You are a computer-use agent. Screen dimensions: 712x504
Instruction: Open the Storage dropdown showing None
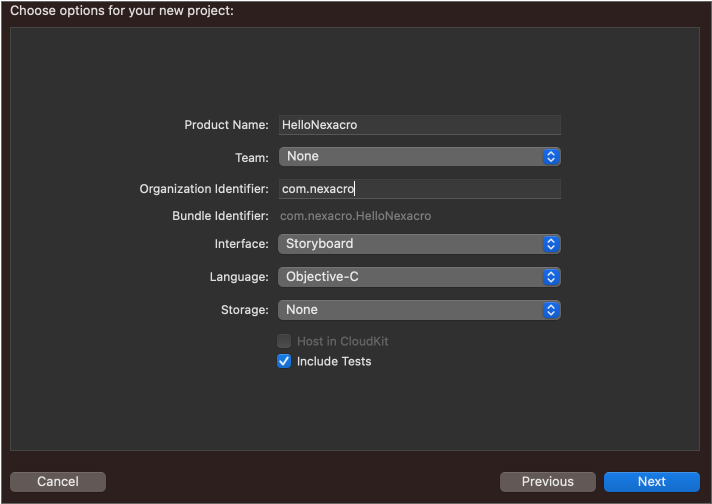point(410,310)
